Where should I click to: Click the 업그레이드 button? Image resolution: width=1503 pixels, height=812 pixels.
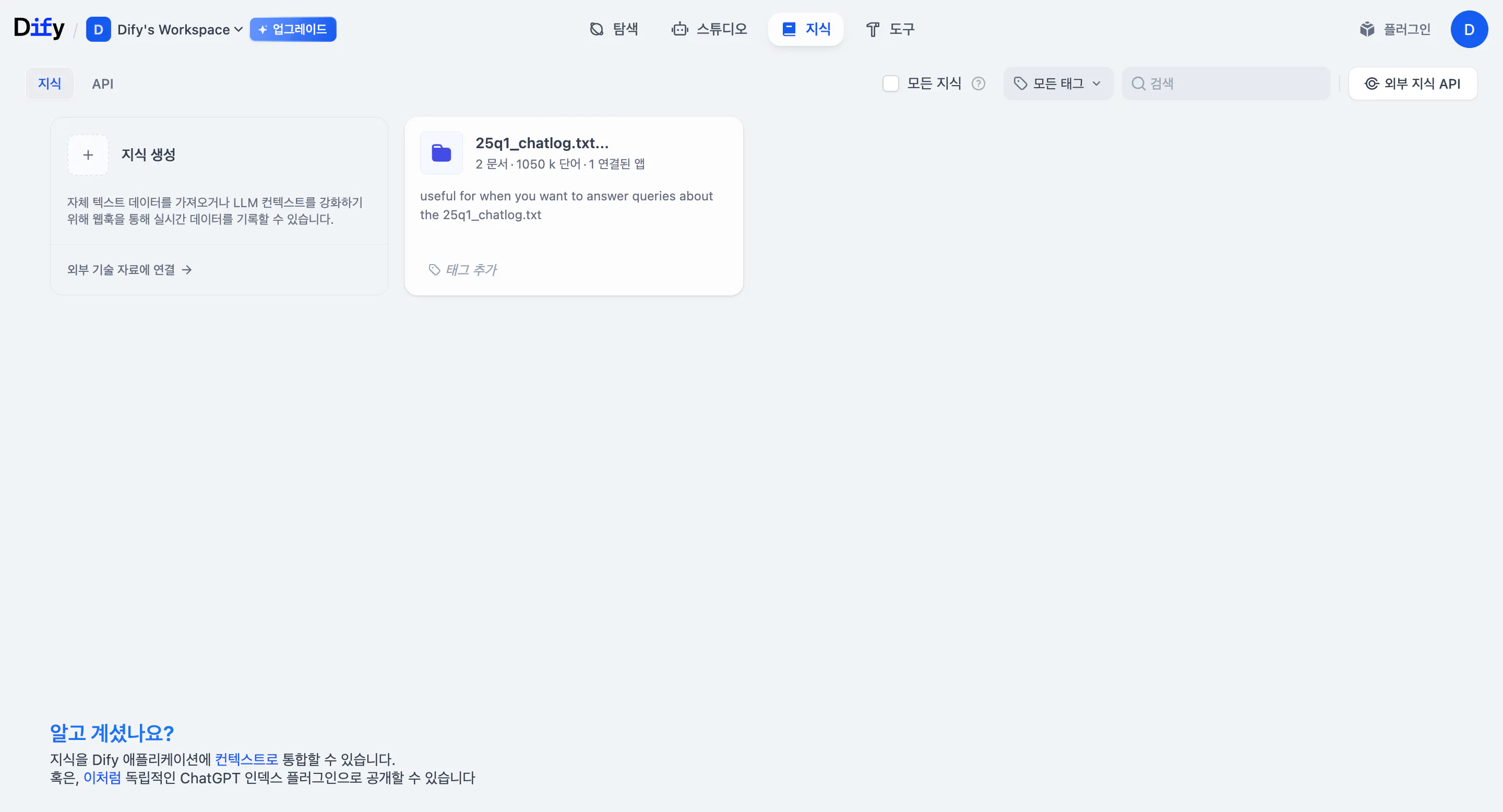click(x=293, y=29)
